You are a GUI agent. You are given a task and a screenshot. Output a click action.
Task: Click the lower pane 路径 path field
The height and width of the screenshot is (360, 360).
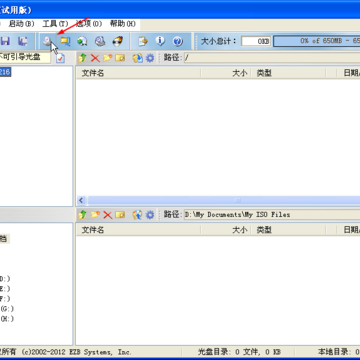tap(272, 215)
